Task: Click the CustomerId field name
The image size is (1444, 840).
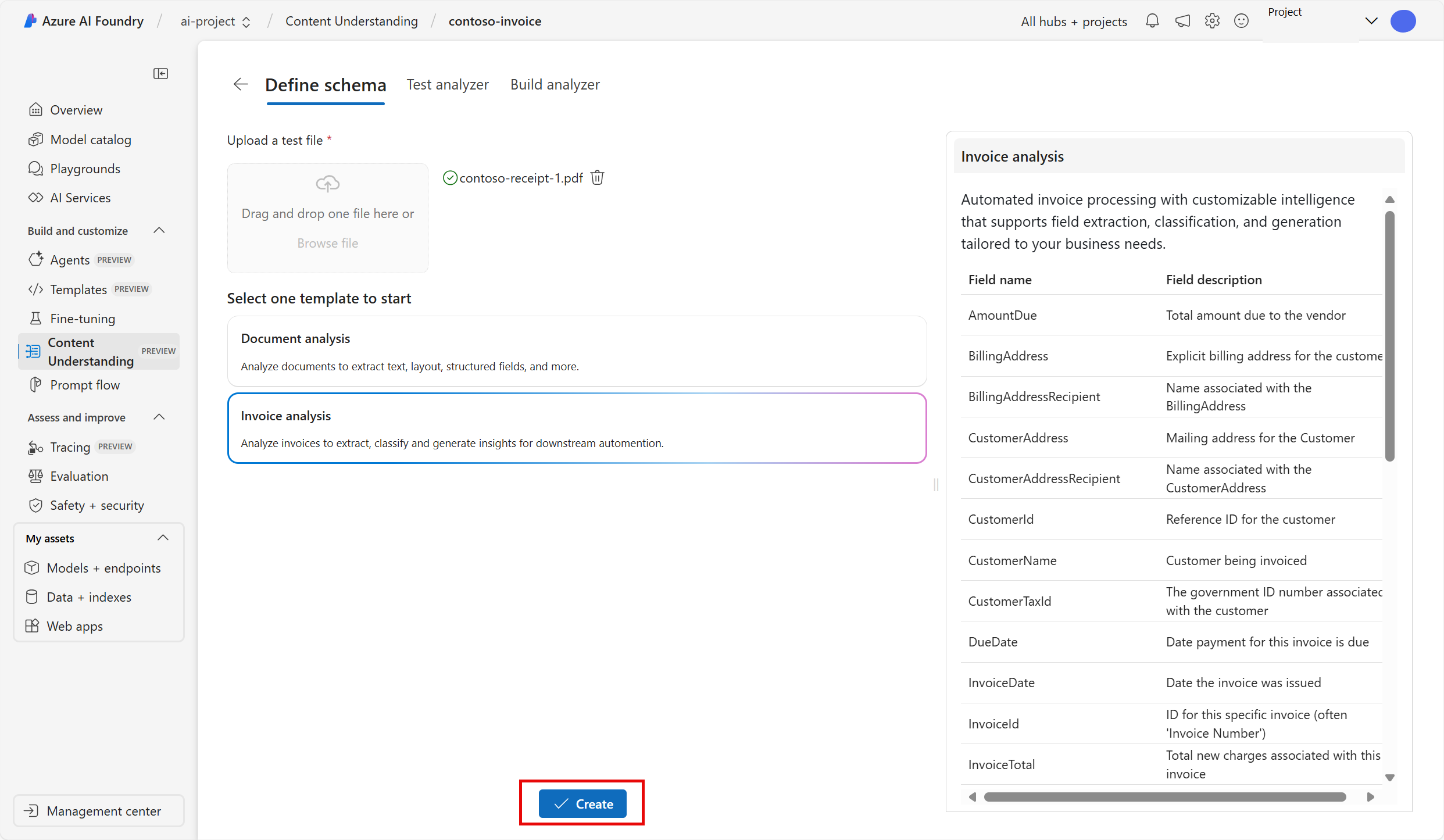Action: coord(1000,519)
